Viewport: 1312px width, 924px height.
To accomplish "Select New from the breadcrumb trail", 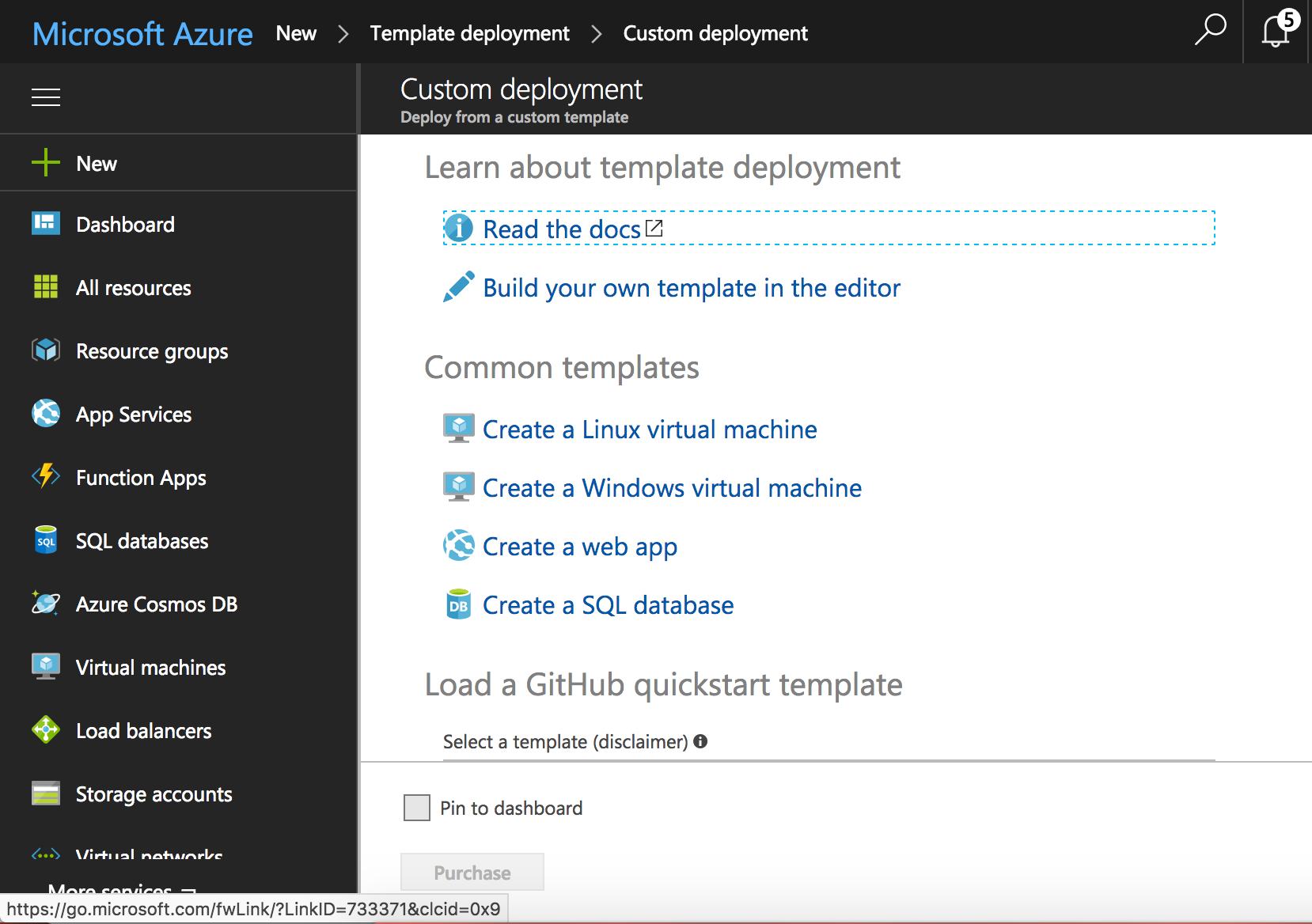I will pos(296,33).
